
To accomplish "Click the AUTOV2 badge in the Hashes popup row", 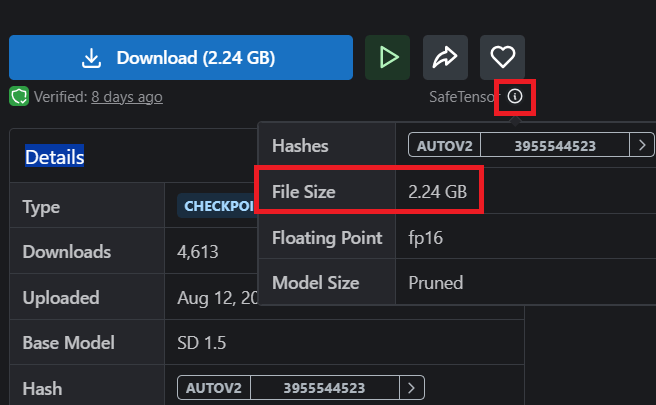I will [444, 146].
